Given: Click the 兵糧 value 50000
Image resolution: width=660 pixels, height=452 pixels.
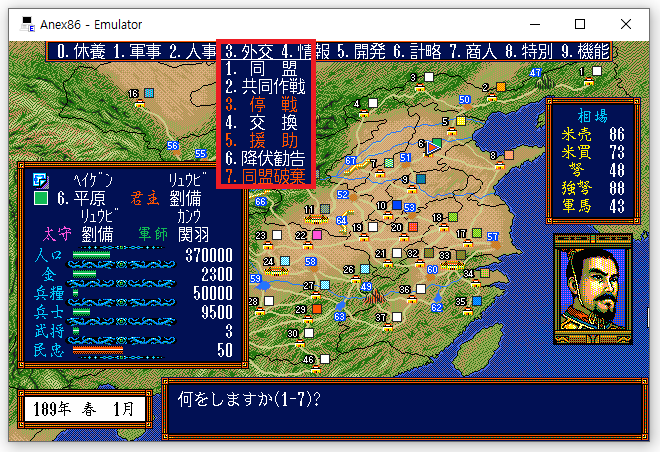Looking at the screenshot, I should [x=213, y=293].
